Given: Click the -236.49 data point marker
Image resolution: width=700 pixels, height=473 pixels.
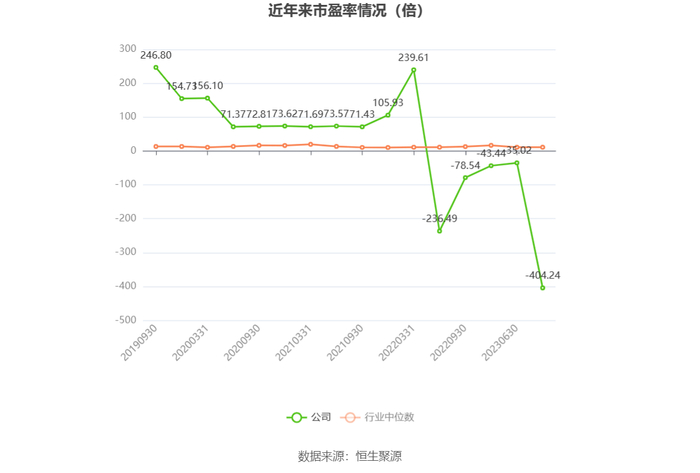Looking at the screenshot, I should pos(439,231).
